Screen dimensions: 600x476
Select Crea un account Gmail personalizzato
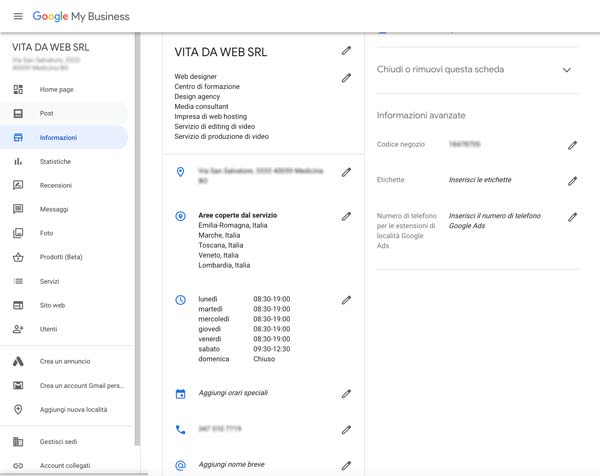click(x=82, y=386)
